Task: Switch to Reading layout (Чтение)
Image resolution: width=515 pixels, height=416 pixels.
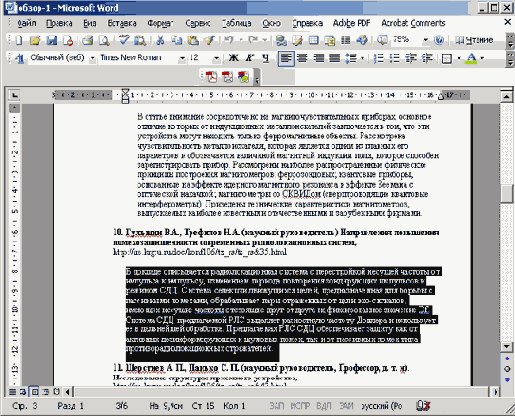Action: 474,40
